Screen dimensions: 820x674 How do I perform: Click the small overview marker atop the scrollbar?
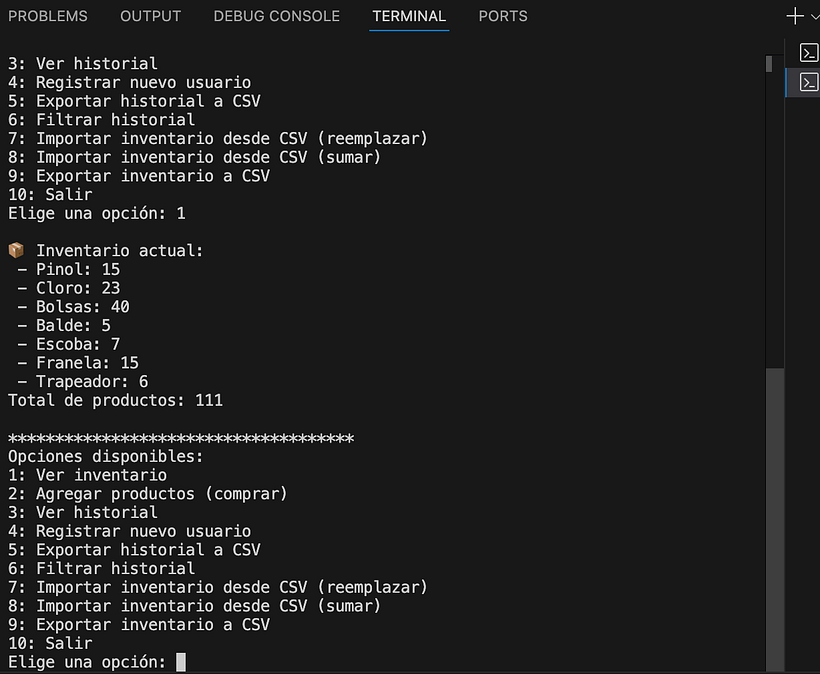[769, 64]
